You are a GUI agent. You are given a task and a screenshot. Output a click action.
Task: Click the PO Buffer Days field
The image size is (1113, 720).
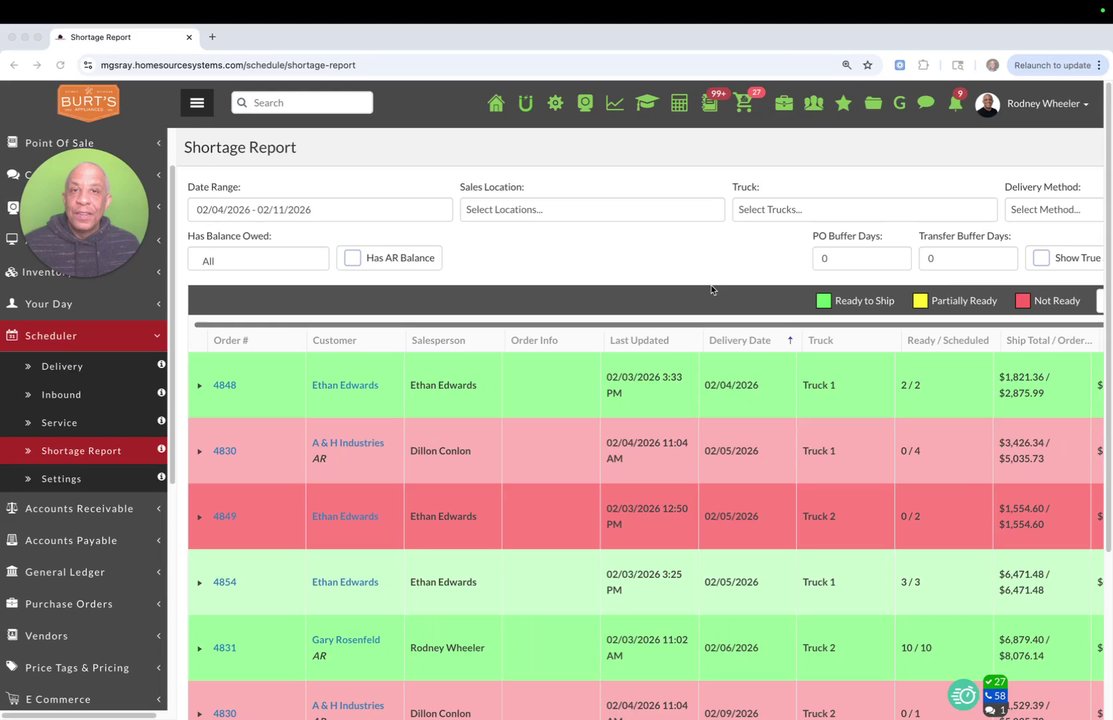[862, 258]
